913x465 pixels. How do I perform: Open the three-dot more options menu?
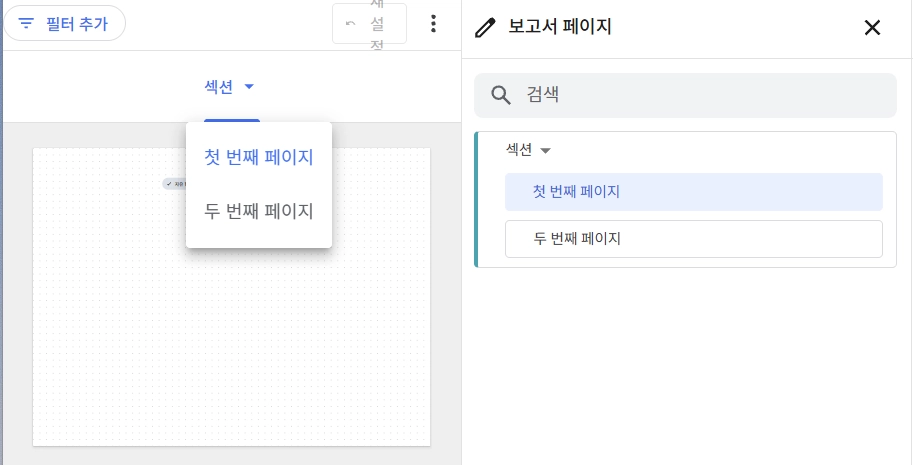pos(433,23)
